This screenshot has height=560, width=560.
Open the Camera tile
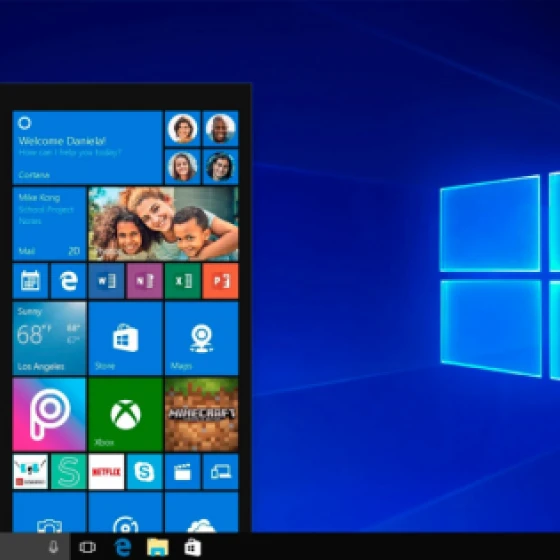[x=49, y=512]
